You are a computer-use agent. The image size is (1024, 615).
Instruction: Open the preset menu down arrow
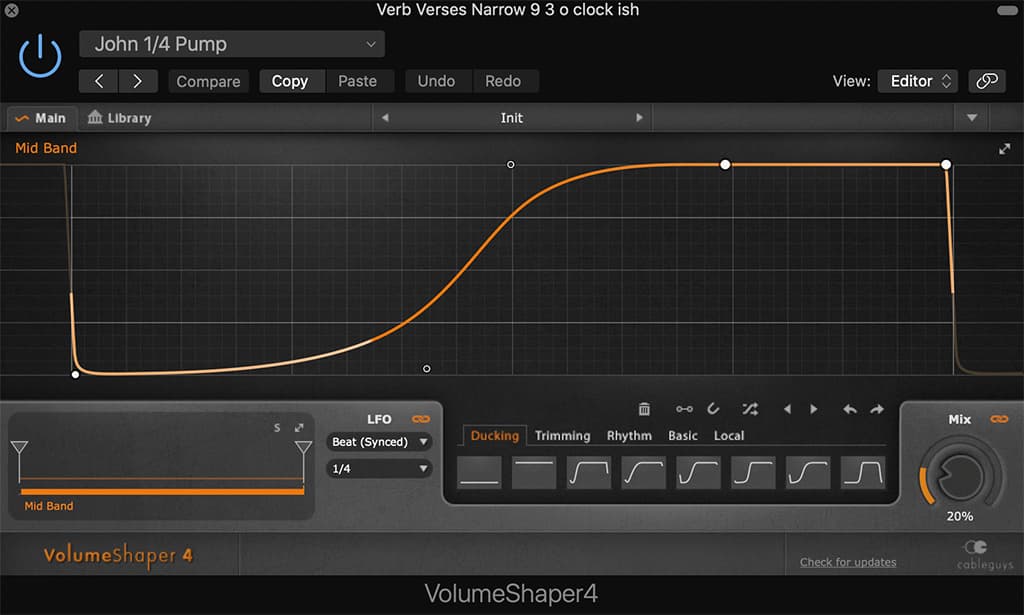click(972, 118)
